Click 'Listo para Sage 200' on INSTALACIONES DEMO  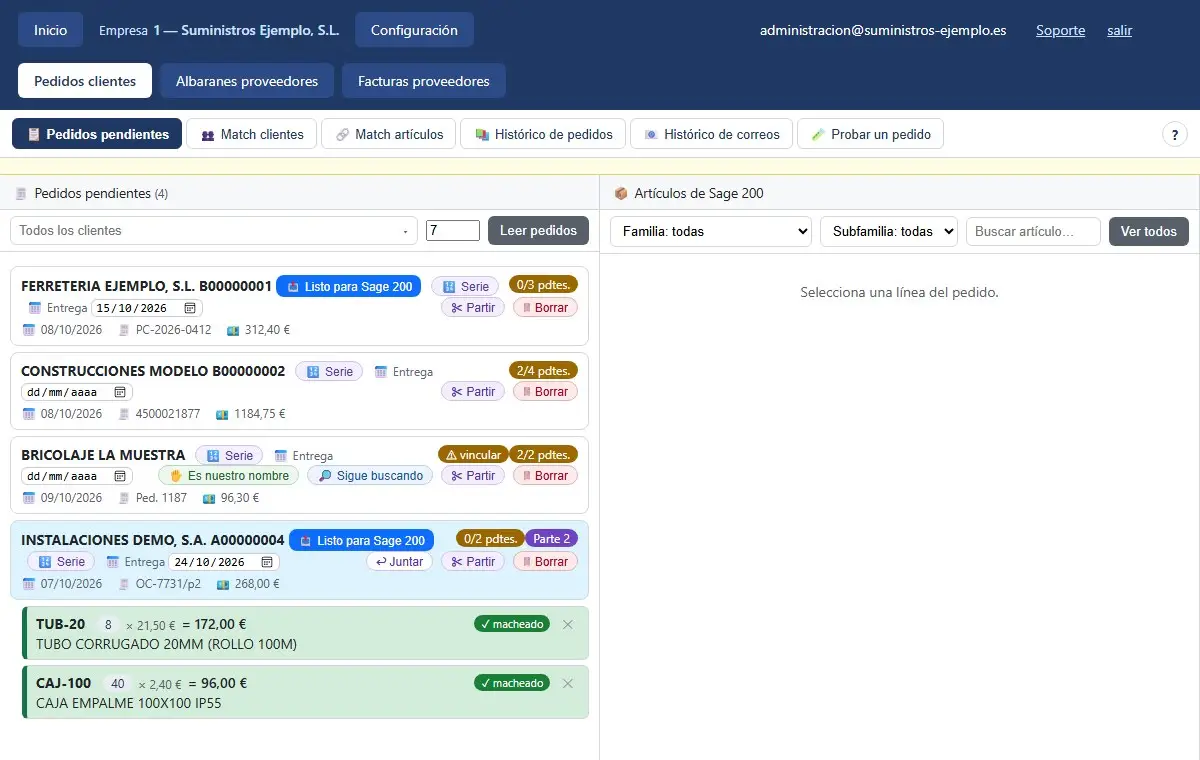[362, 540]
